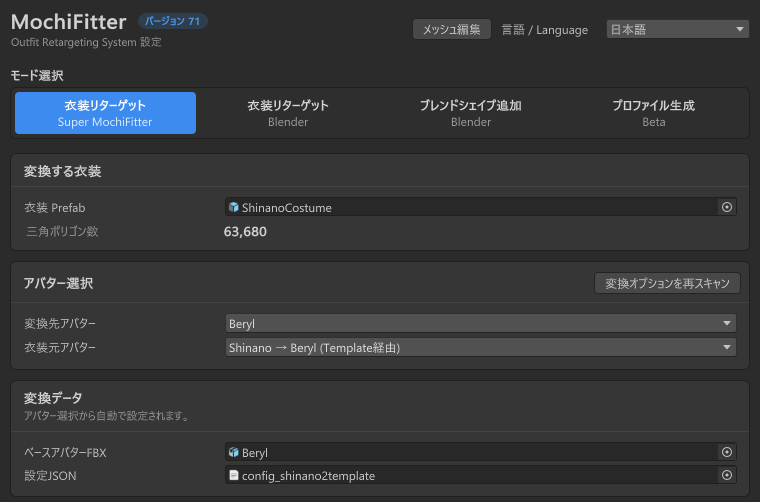760x502 pixels.
Task: Click the バージョン 71 badge
Action: (x=173, y=21)
